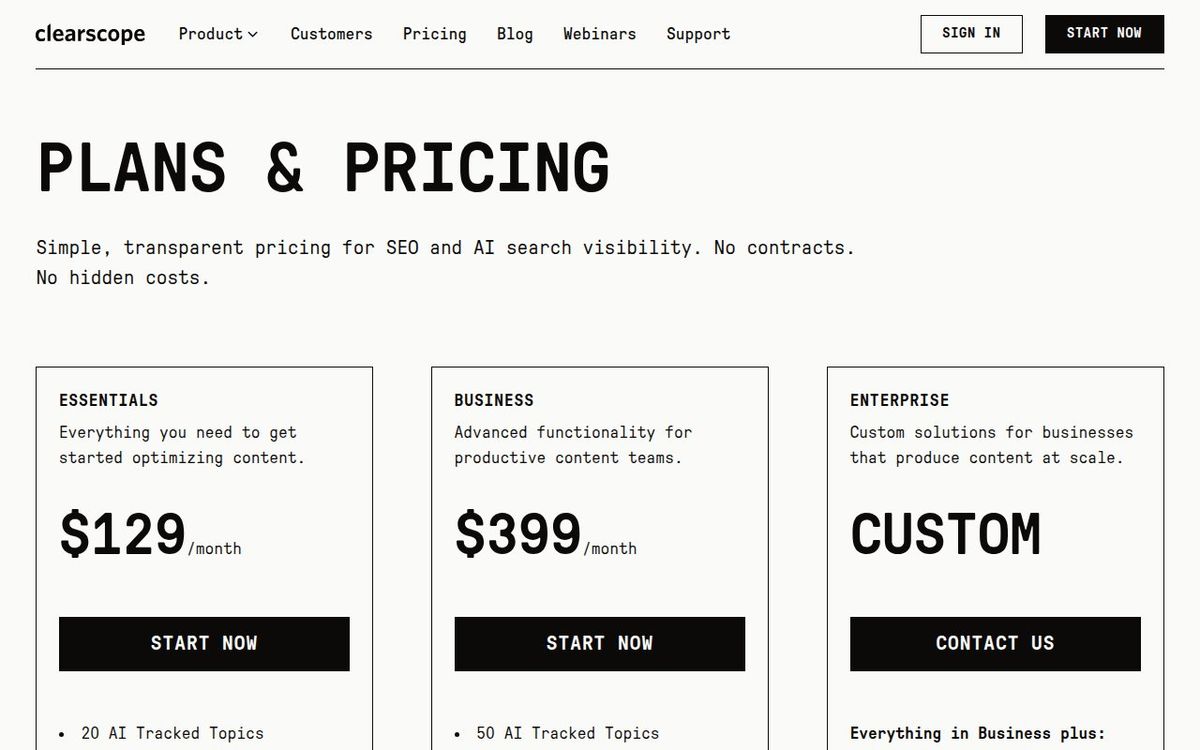Click CONTACT US for the Enterprise plan

click(995, 643)
